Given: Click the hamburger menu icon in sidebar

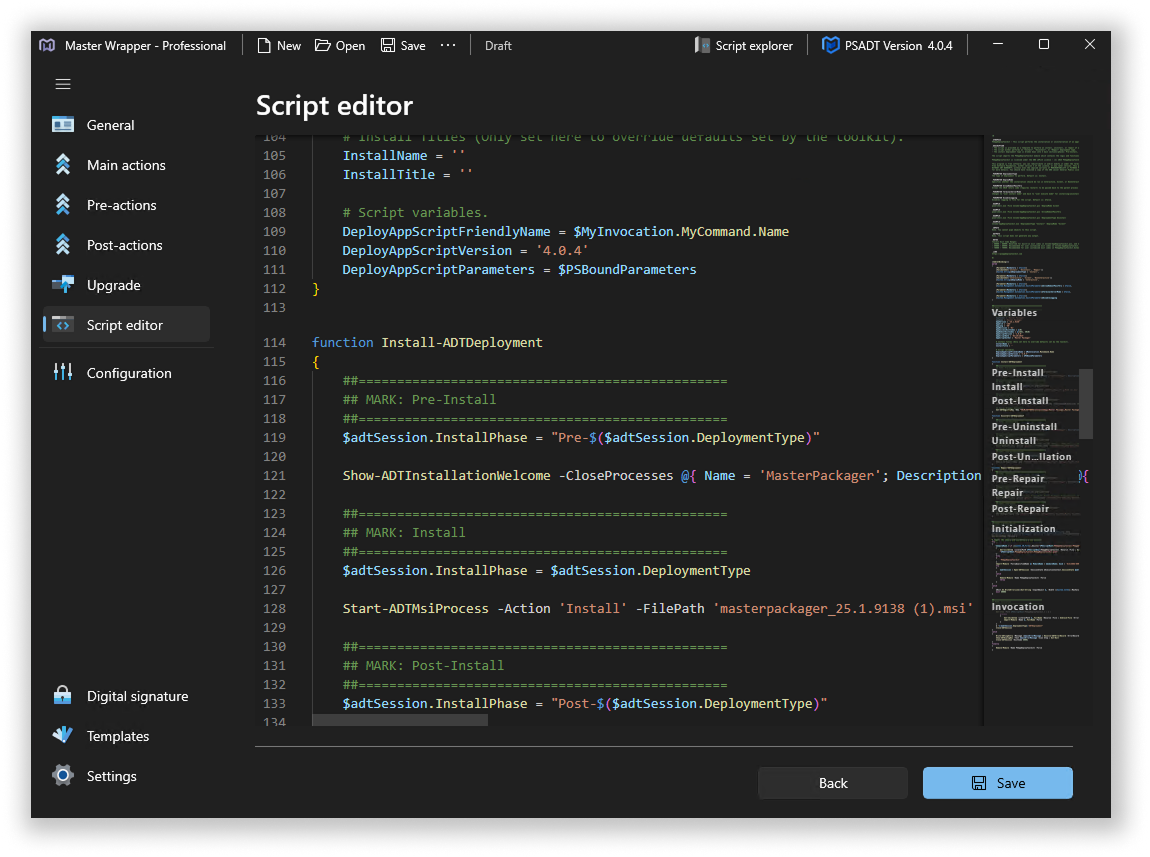Looking at the screenshot, I should click(63, 84).
